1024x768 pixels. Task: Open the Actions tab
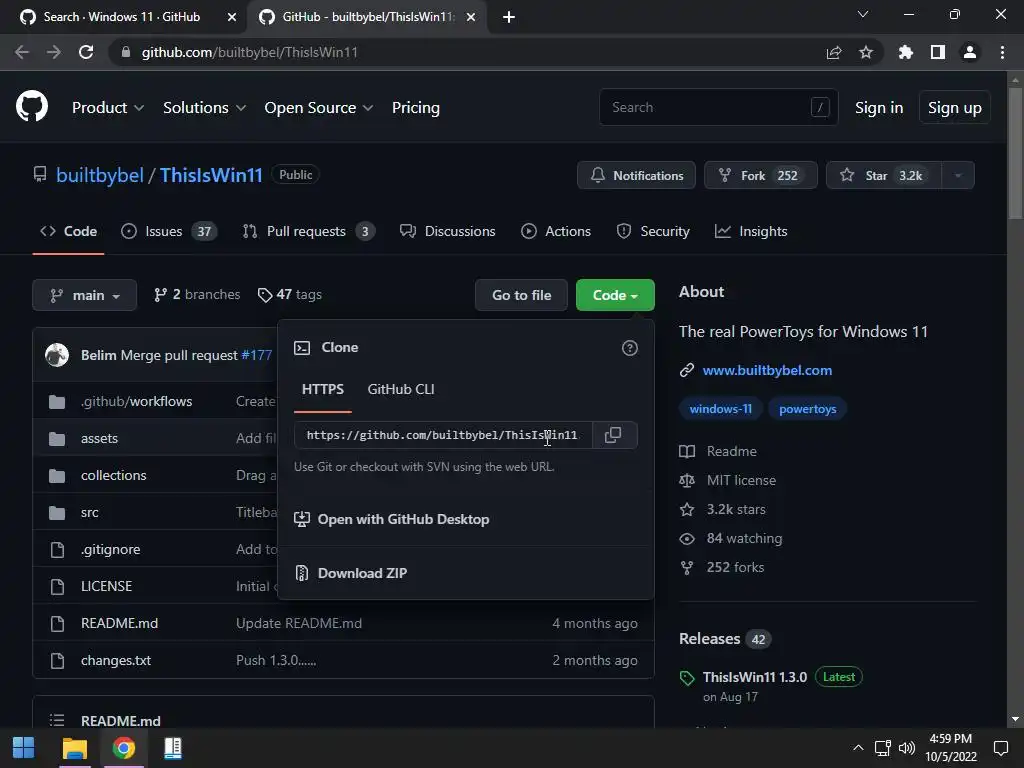point(556,232)
